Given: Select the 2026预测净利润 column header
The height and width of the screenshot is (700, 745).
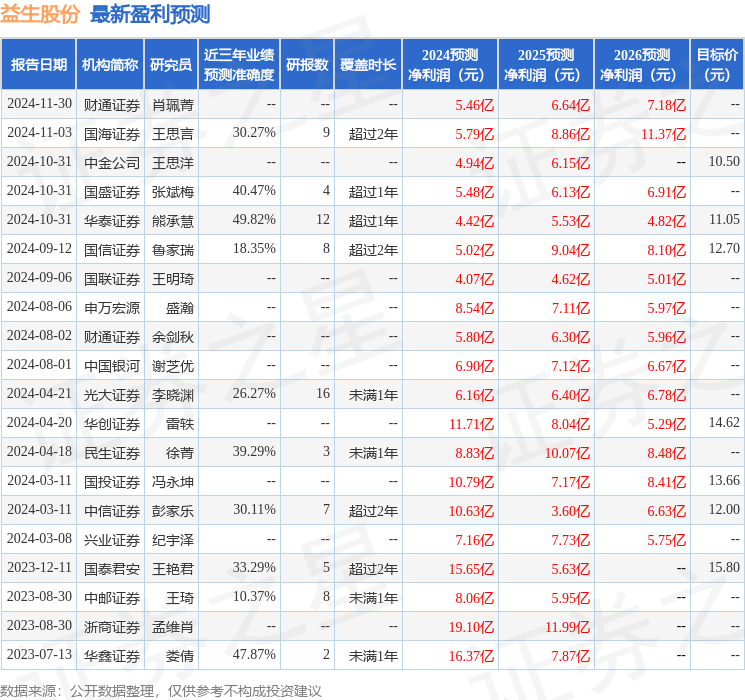Looking at the screenshot, I should 642,65.
